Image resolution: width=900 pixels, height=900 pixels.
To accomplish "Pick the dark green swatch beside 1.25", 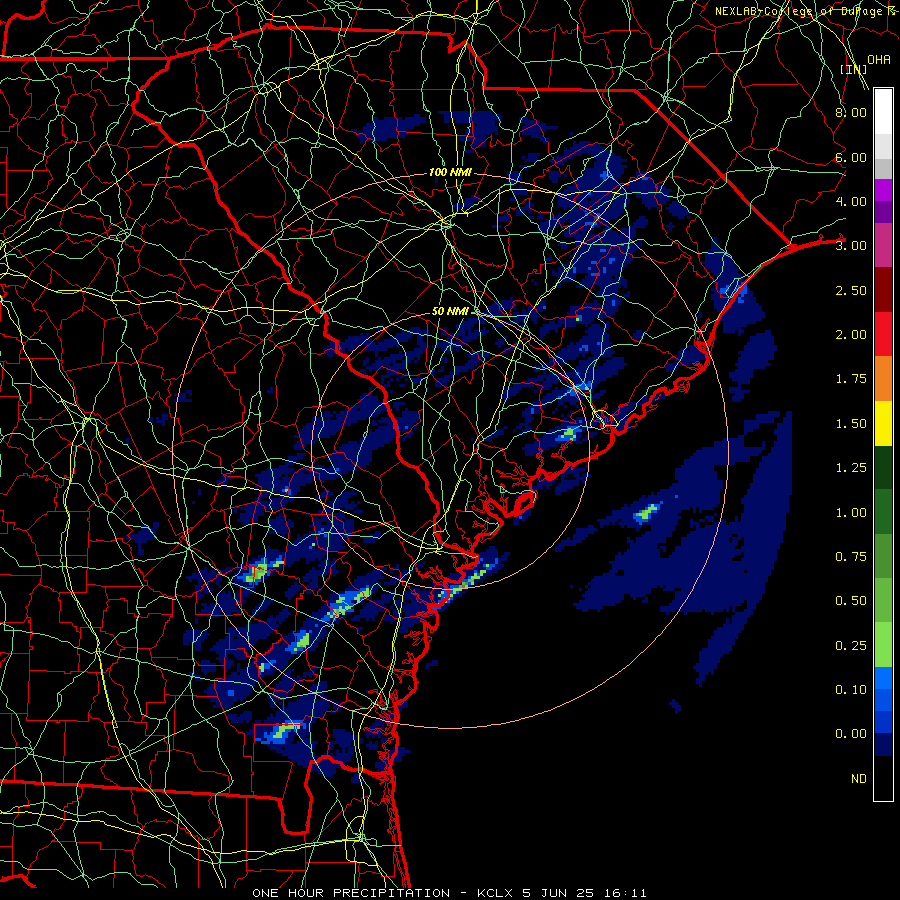I will pos(883,468).
